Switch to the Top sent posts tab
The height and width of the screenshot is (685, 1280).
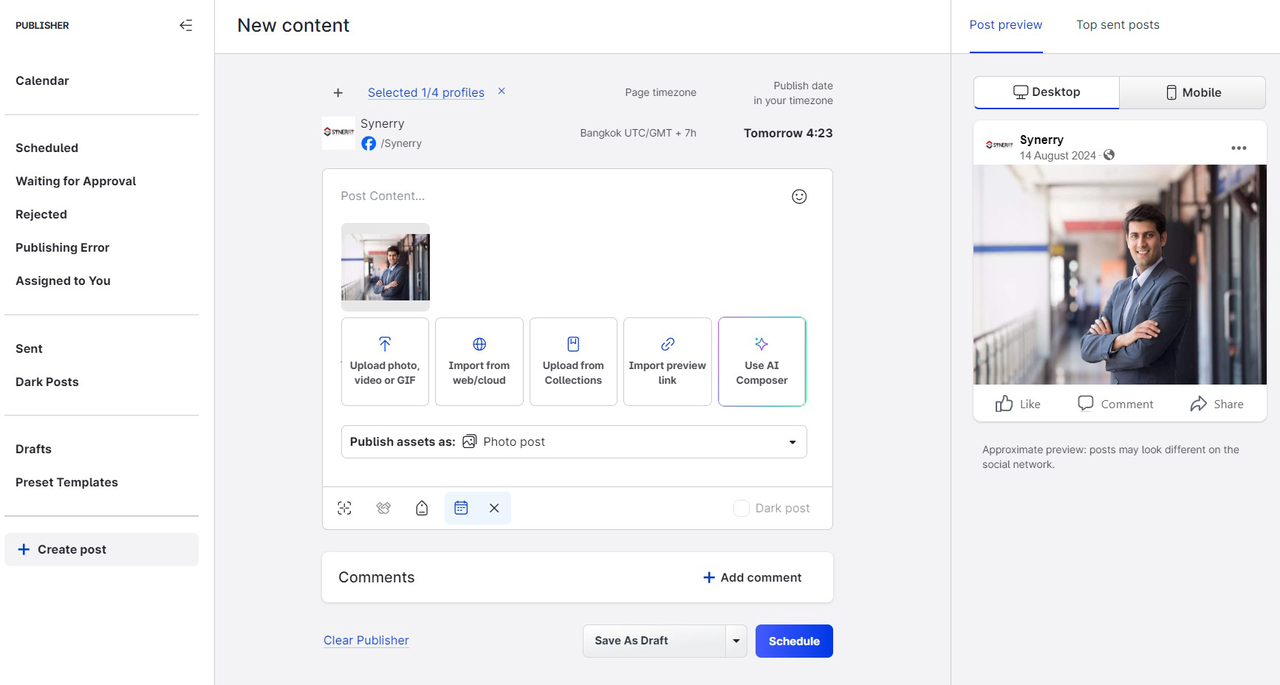(1117, 25)
